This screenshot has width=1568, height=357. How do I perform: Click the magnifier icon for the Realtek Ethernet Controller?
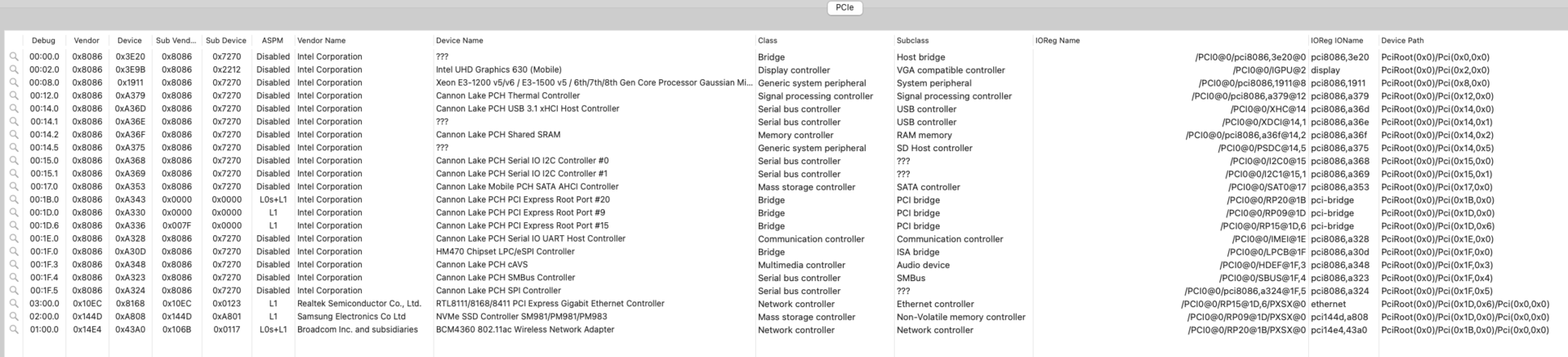(14, 304)
